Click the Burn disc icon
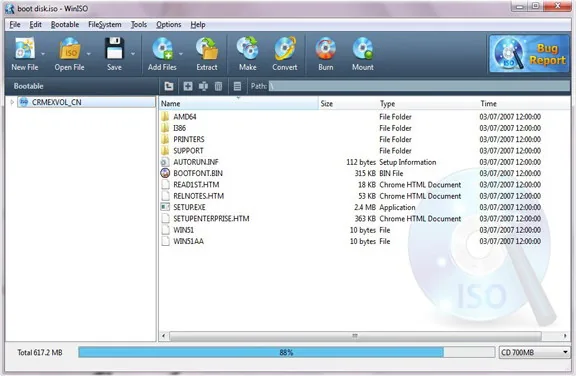Screen dimensions: 576x376 click(325, 48)
